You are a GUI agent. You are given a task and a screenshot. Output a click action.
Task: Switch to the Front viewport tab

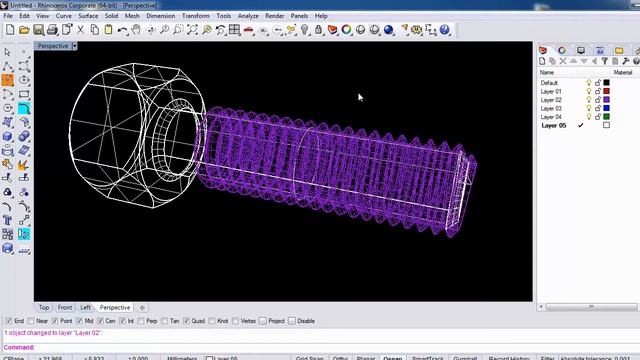point(64,308)
